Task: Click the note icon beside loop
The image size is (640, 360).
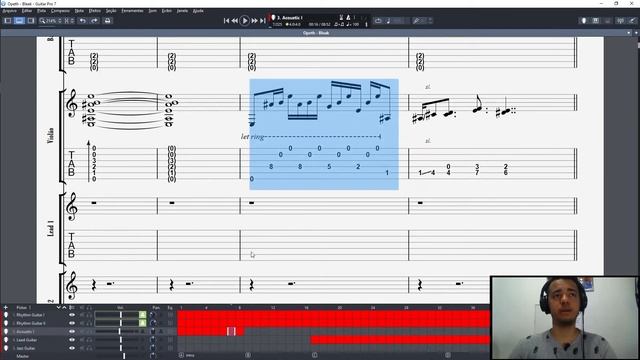Action: click(x=388, y=20)
